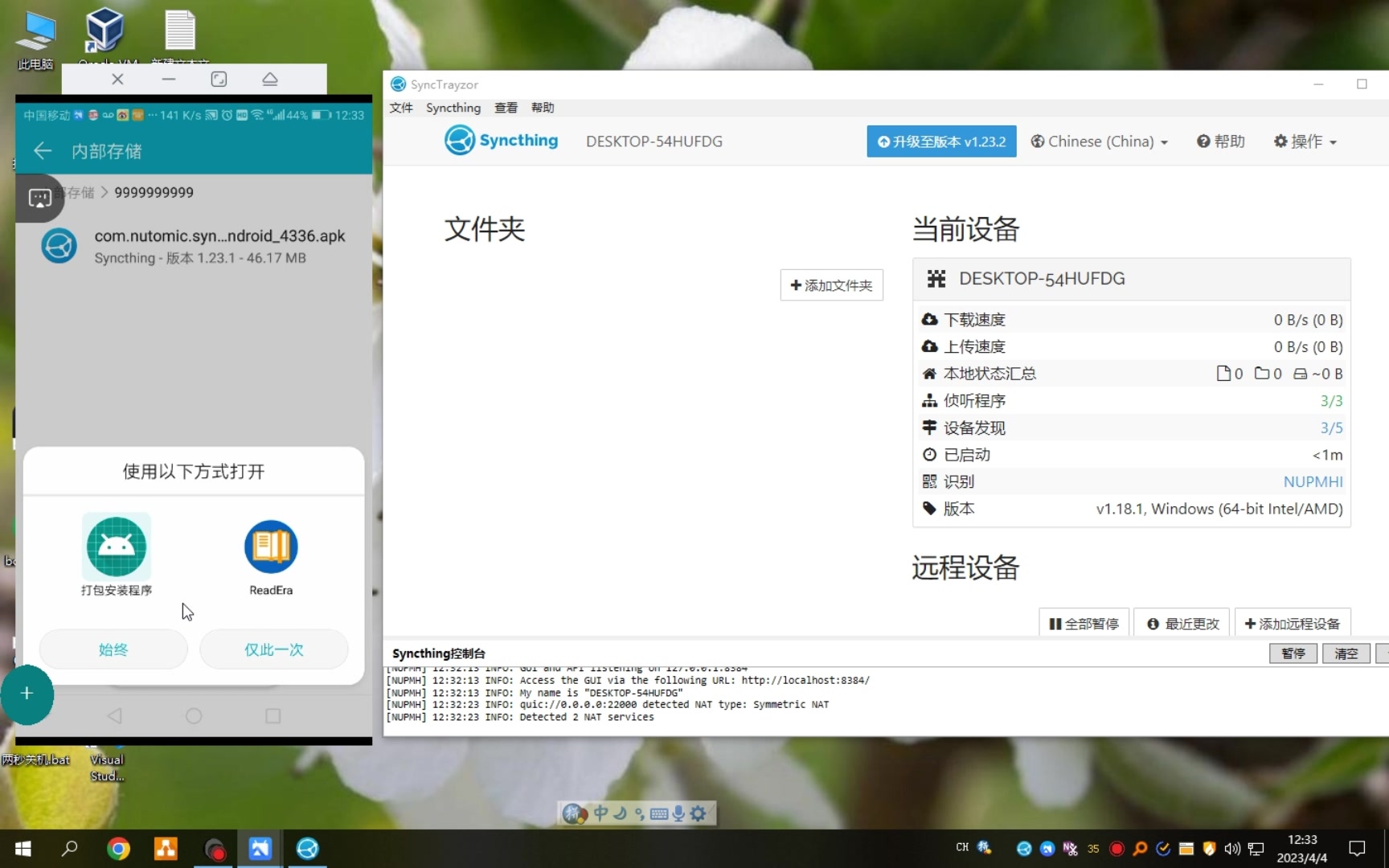Click the 9999999999 breadcrumb folder
The image size is (1389, 868).
point(154,193)
